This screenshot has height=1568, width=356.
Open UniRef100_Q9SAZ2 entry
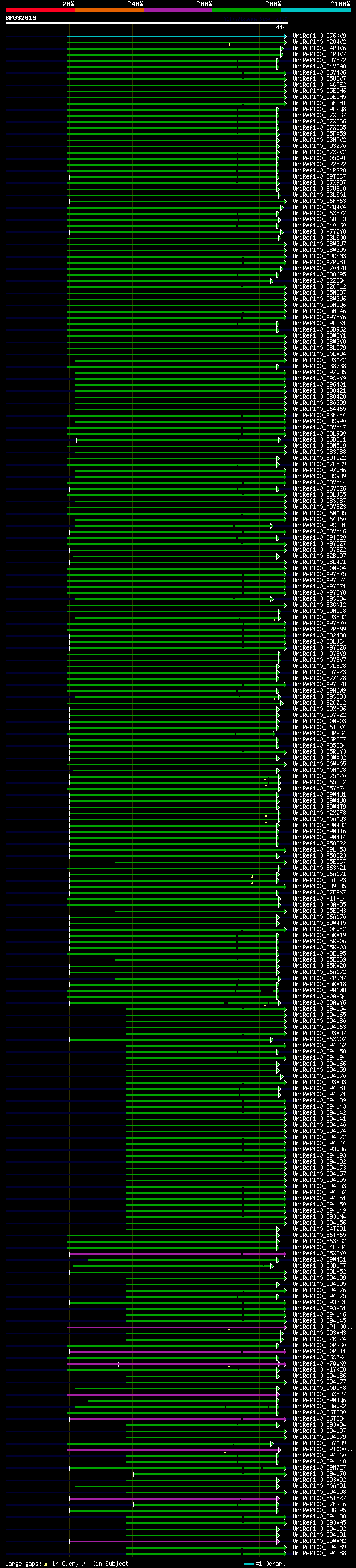319,360
